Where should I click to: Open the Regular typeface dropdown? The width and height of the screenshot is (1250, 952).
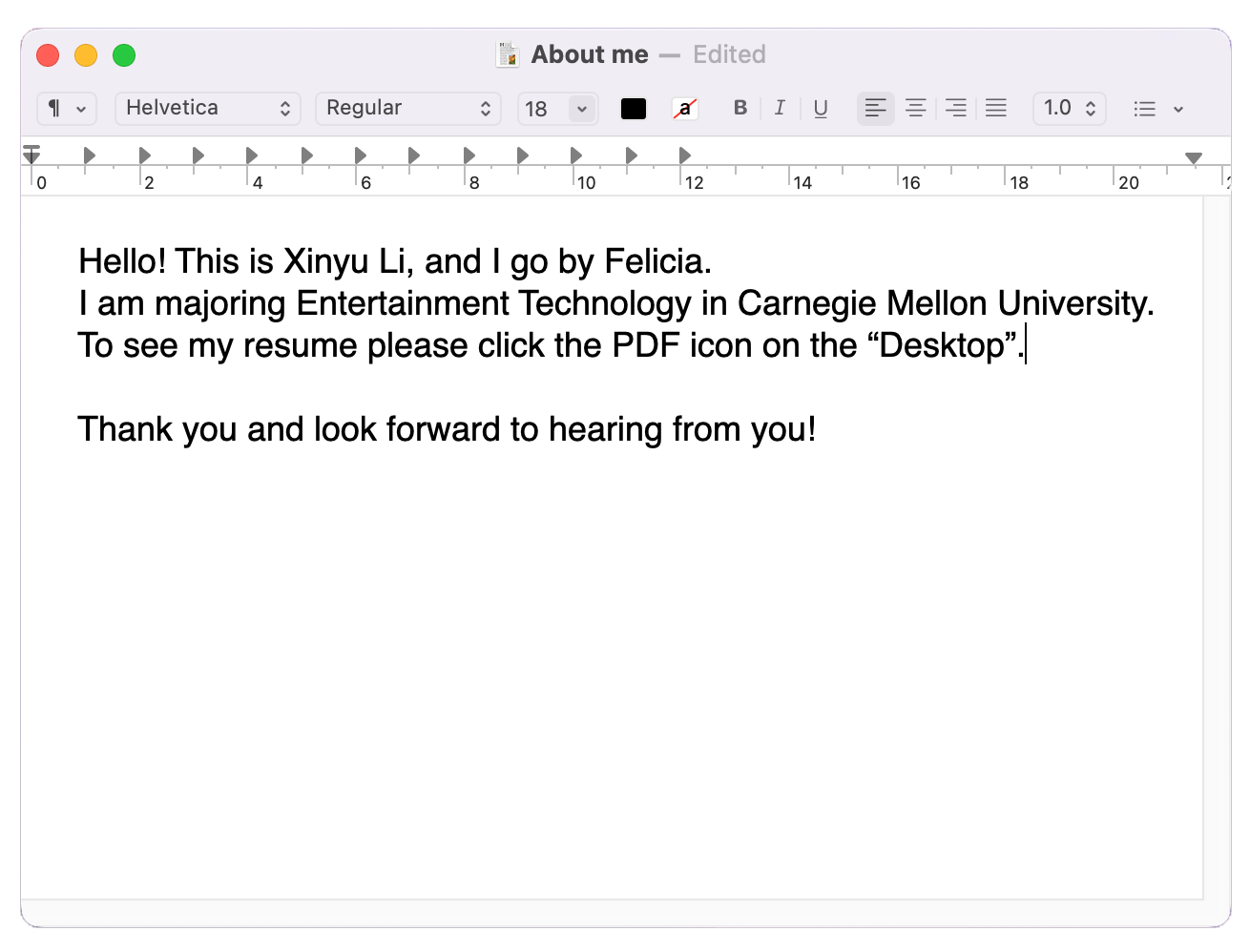pyautogui.click(x=408, y=109)
